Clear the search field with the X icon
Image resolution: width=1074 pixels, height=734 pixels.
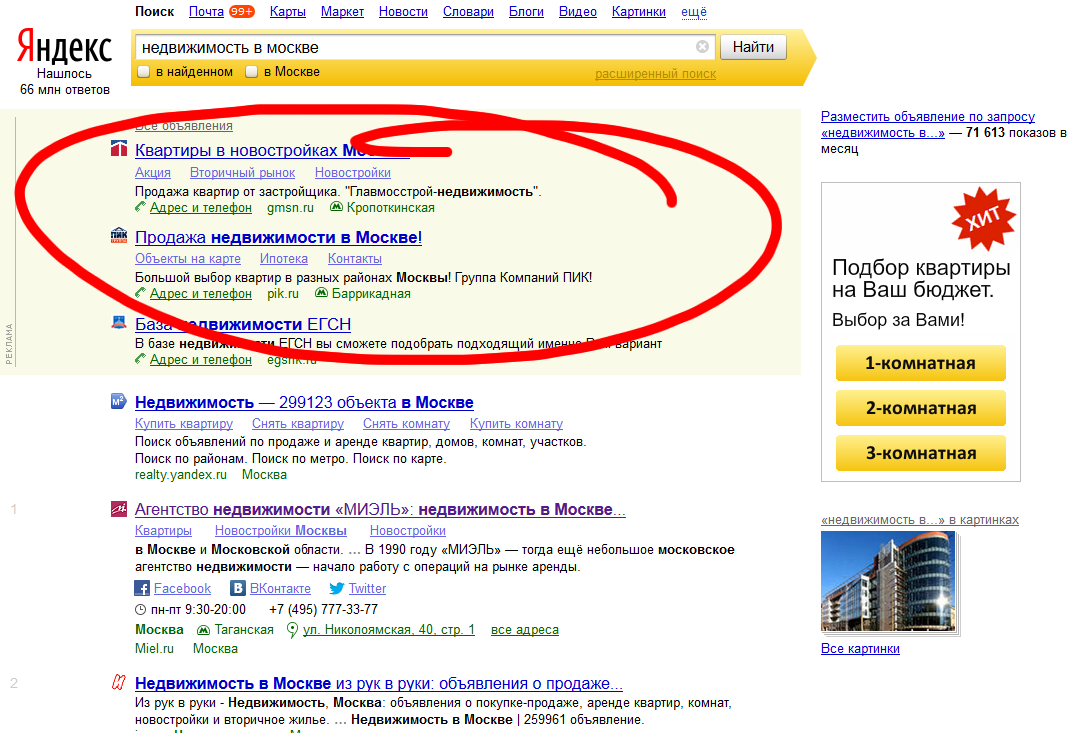[702, 47]
